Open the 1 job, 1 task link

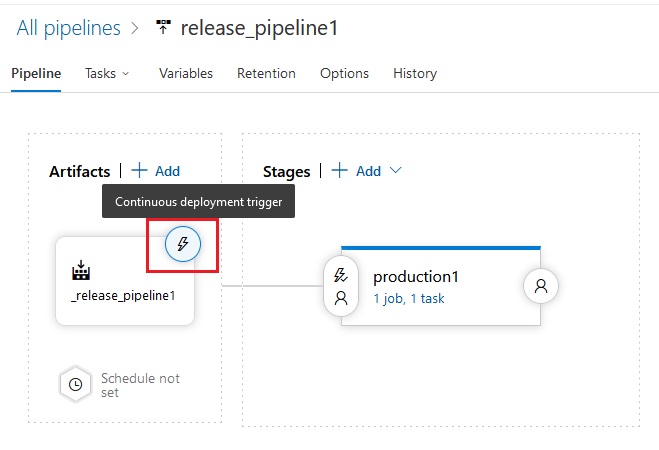[x=409, y=299]
